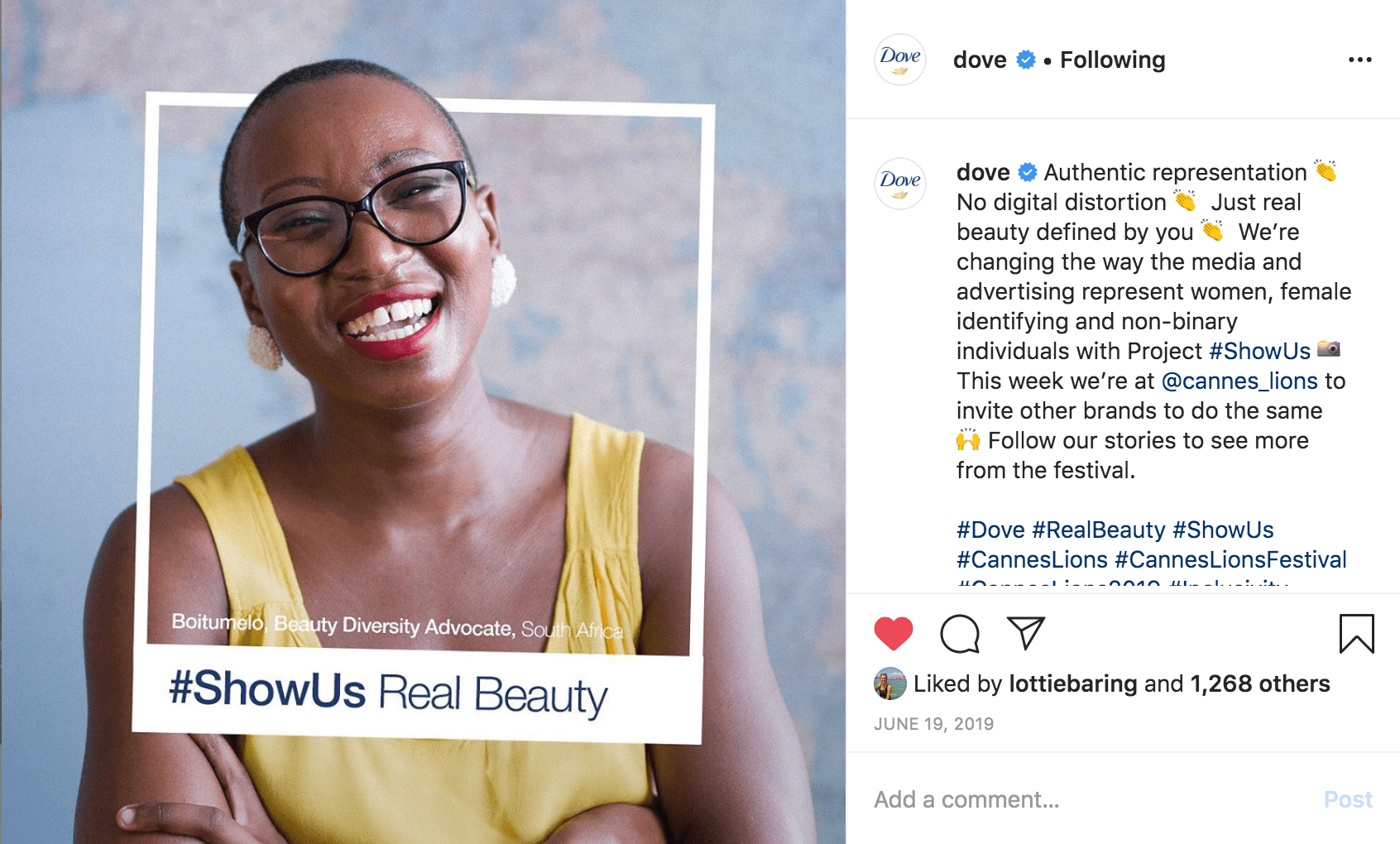Open comments with the speech bubble icon
The image size is (1400, 844).
click(x=960, y=634)
